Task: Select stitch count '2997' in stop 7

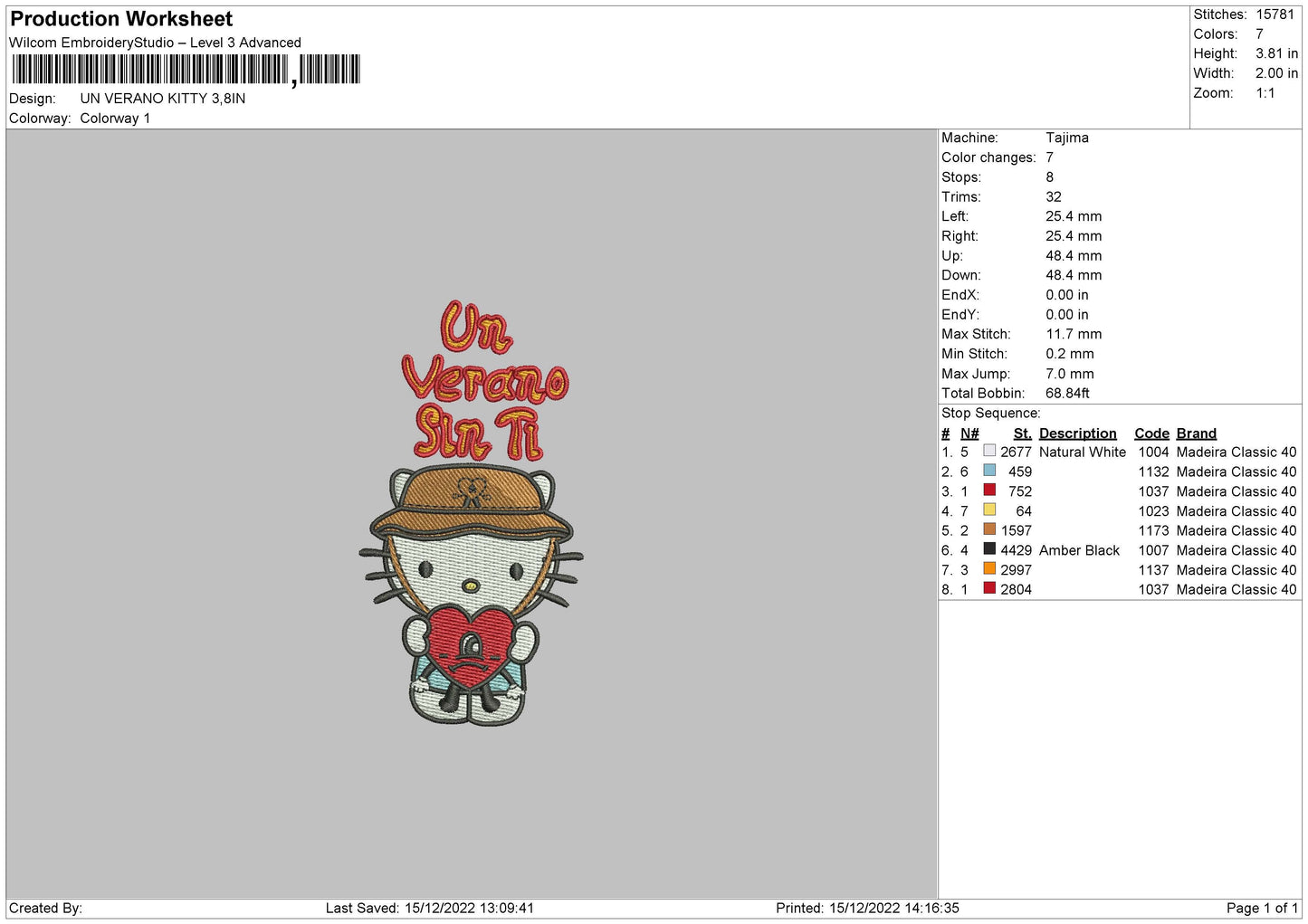Action: pos(1016,570)
